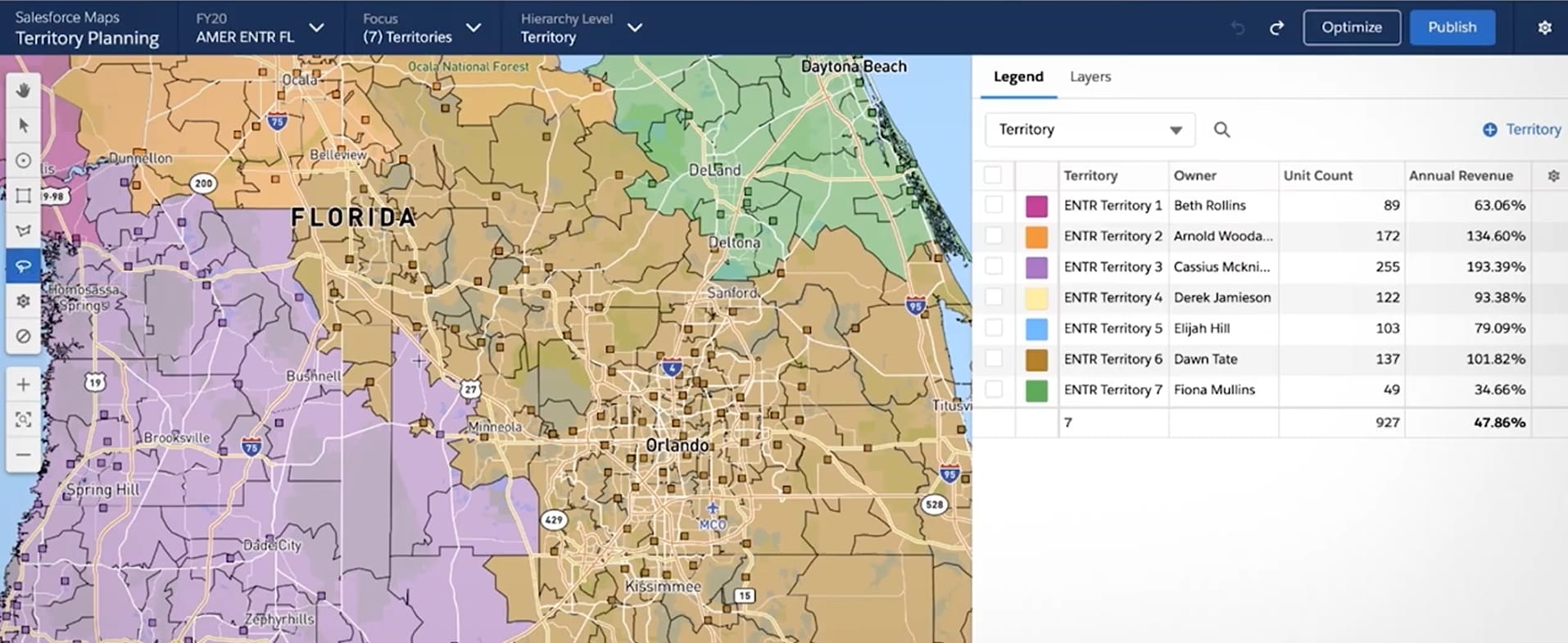Click the Daytona Beach map label
The image size is (1568, 643).
click(854, 66)
